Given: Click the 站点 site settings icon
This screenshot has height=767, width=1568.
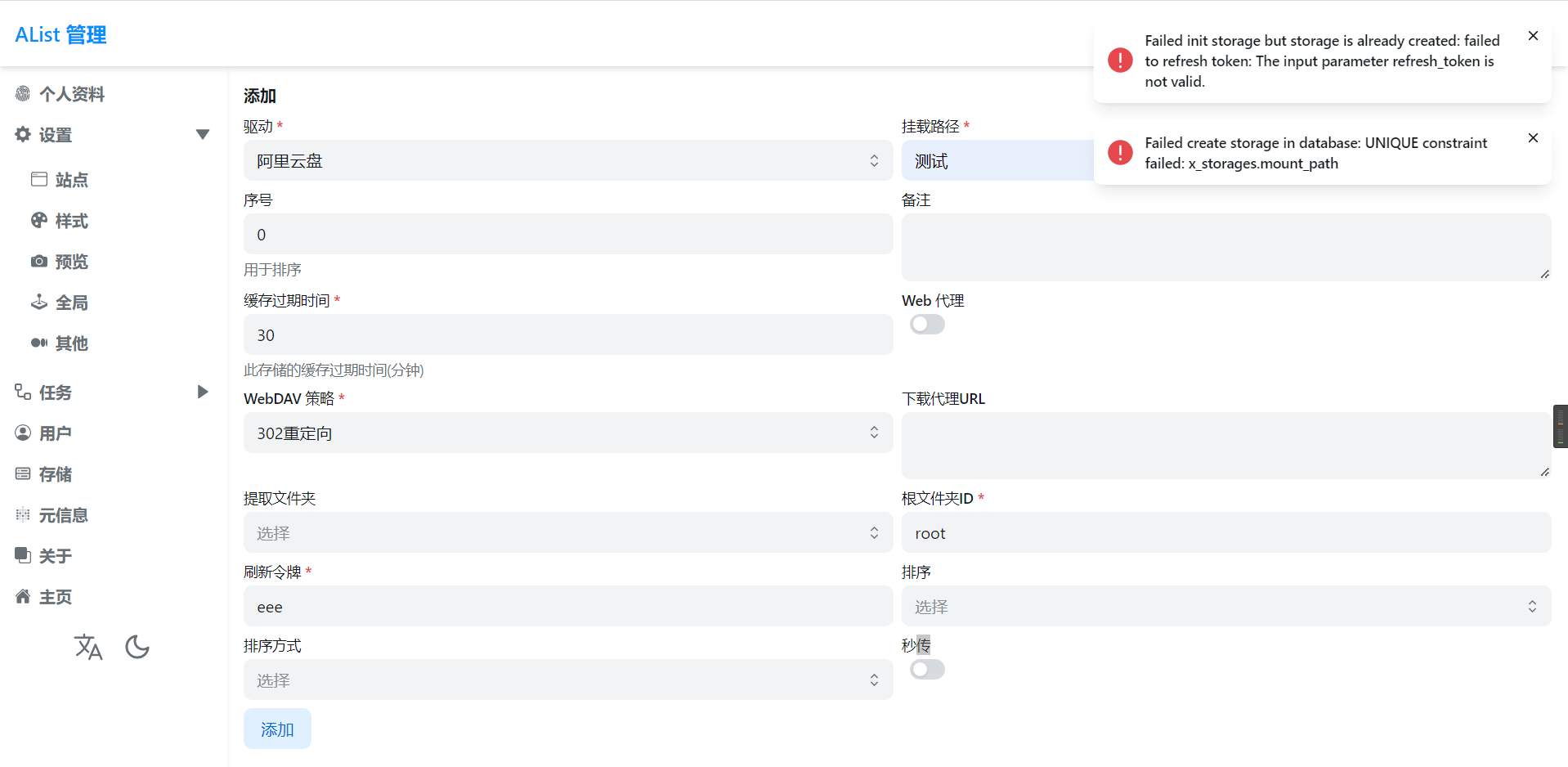Looking at the screenshot, I should (x=38, y=179).
